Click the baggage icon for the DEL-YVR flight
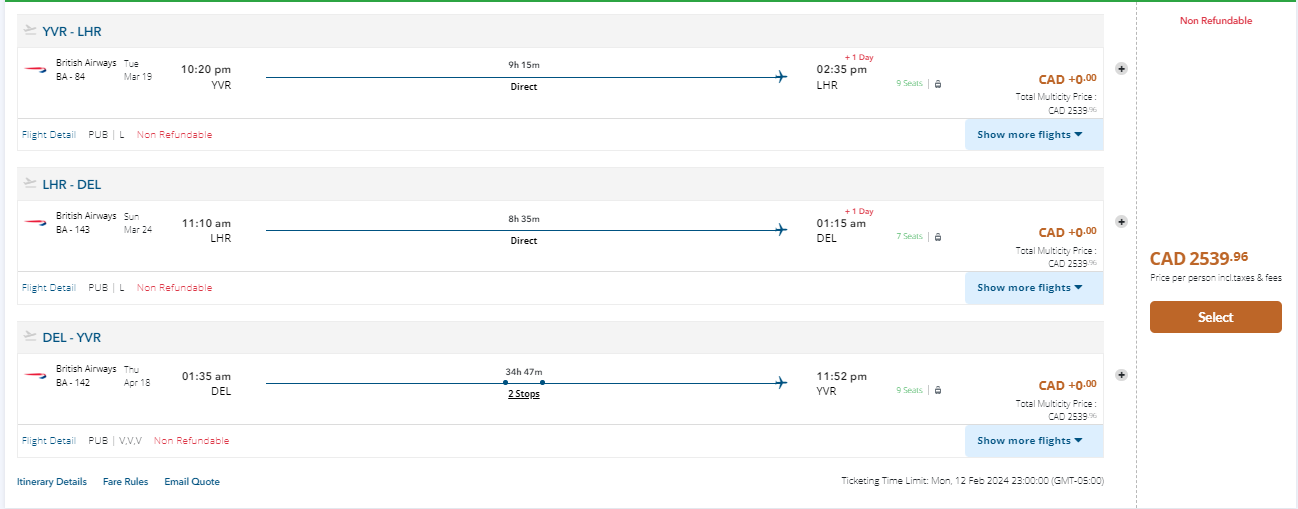The image size is (1298, 509). pos(938,390)
